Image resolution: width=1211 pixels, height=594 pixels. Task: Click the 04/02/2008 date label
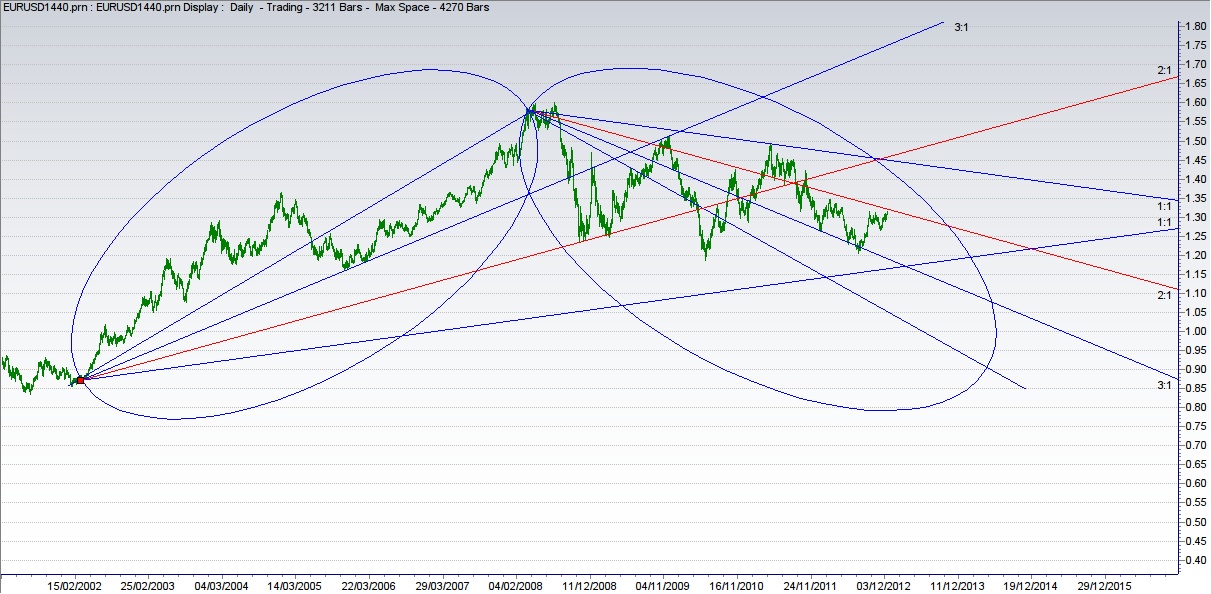(517, 585)
